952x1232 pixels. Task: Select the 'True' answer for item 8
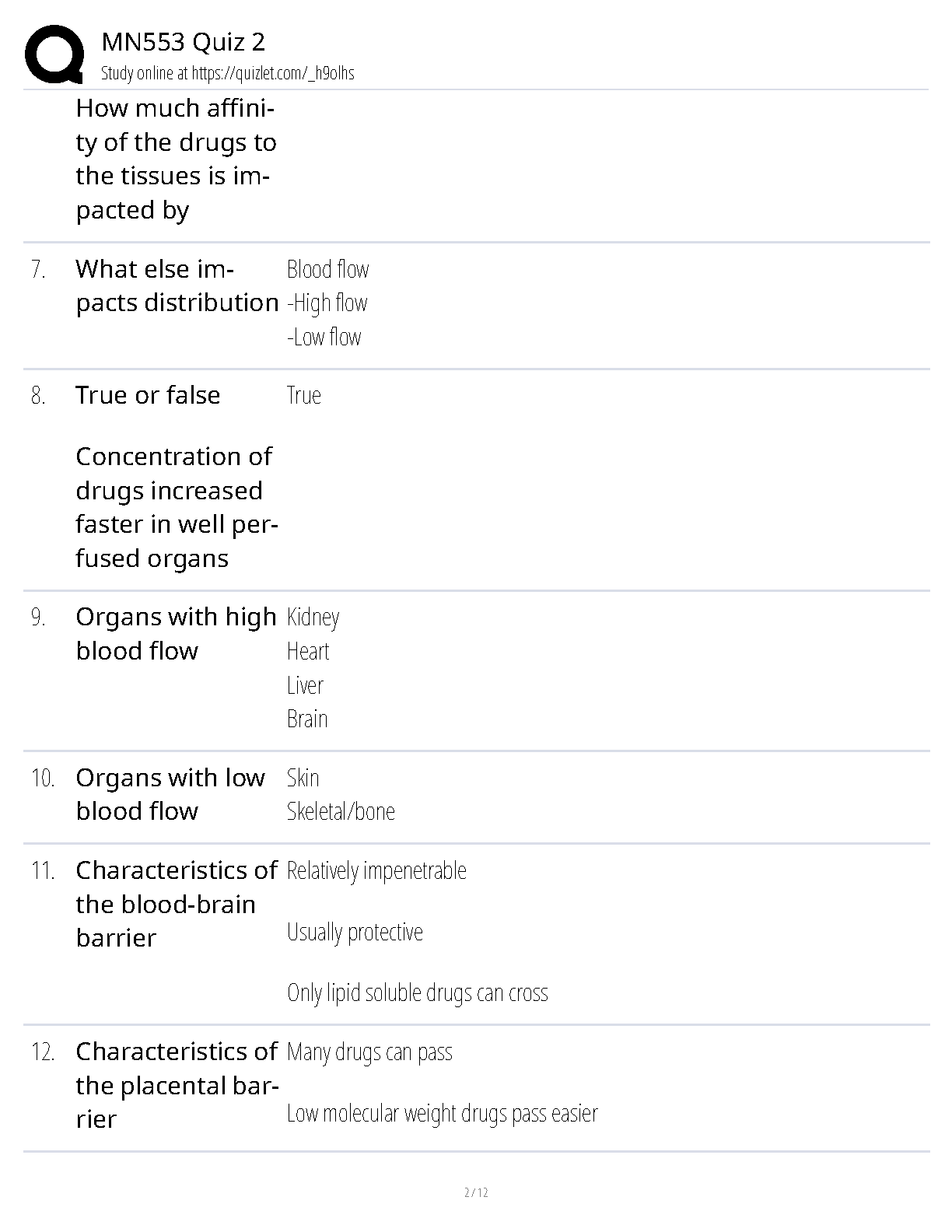303,395
